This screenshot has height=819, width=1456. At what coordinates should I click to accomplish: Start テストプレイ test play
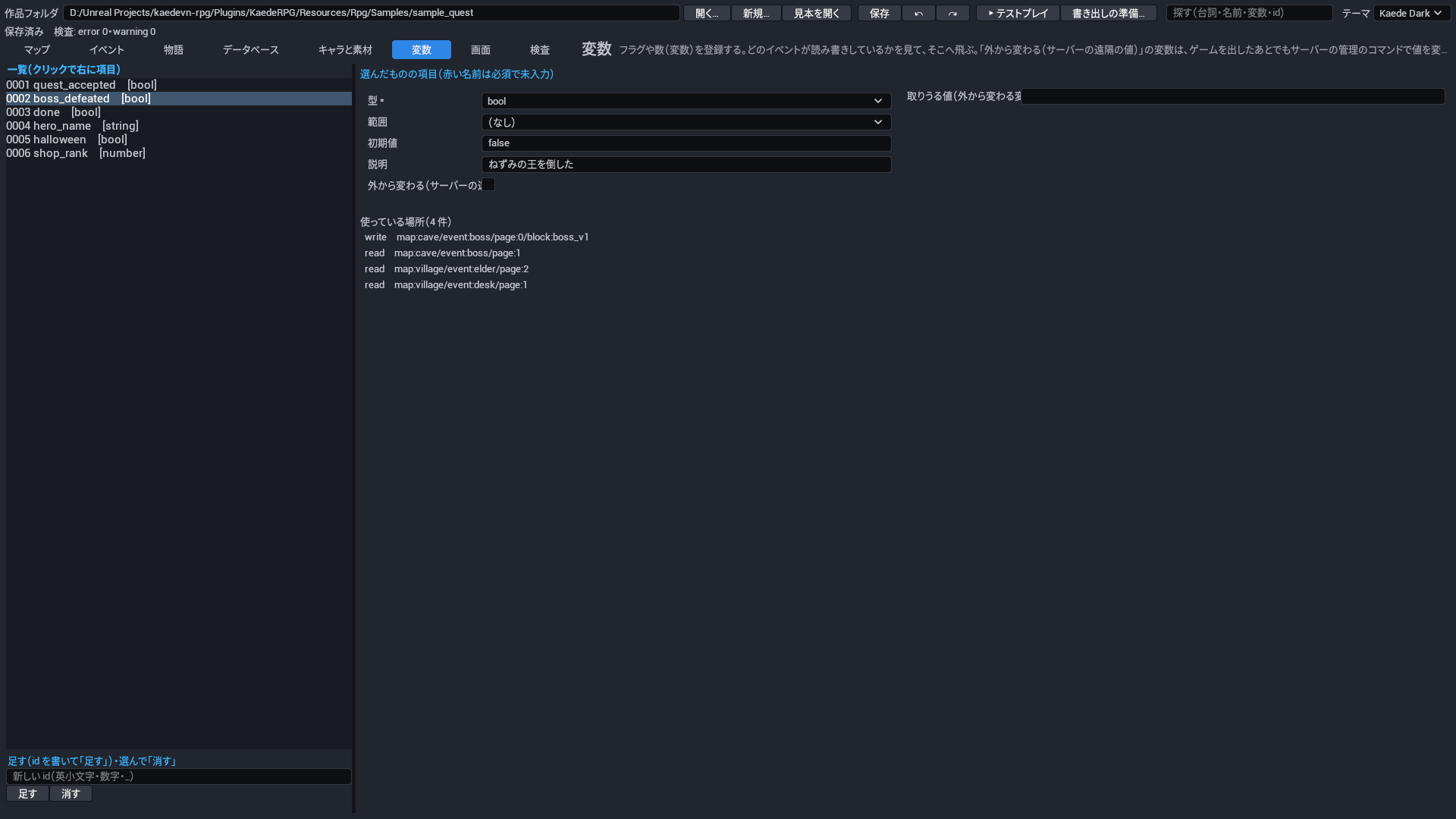[1018, 13]
